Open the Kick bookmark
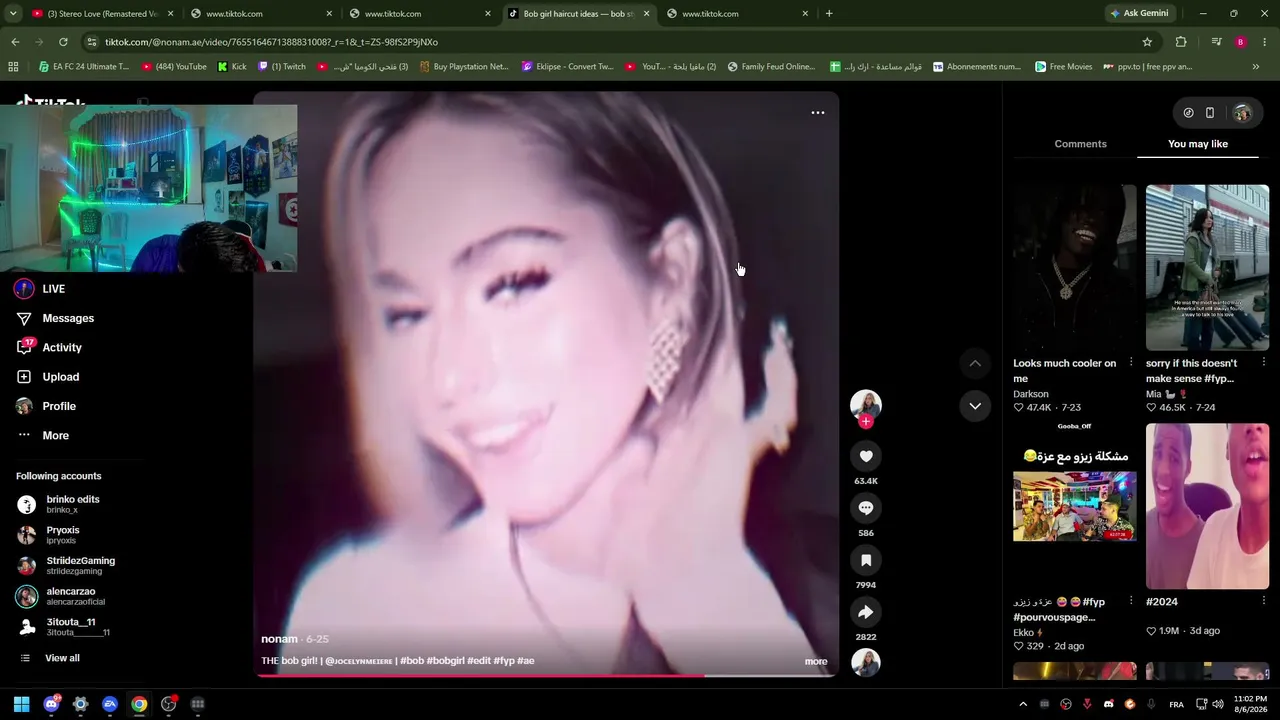Image resolution: width=1280 pixels, height=720 pixels. tap(232, 67)
